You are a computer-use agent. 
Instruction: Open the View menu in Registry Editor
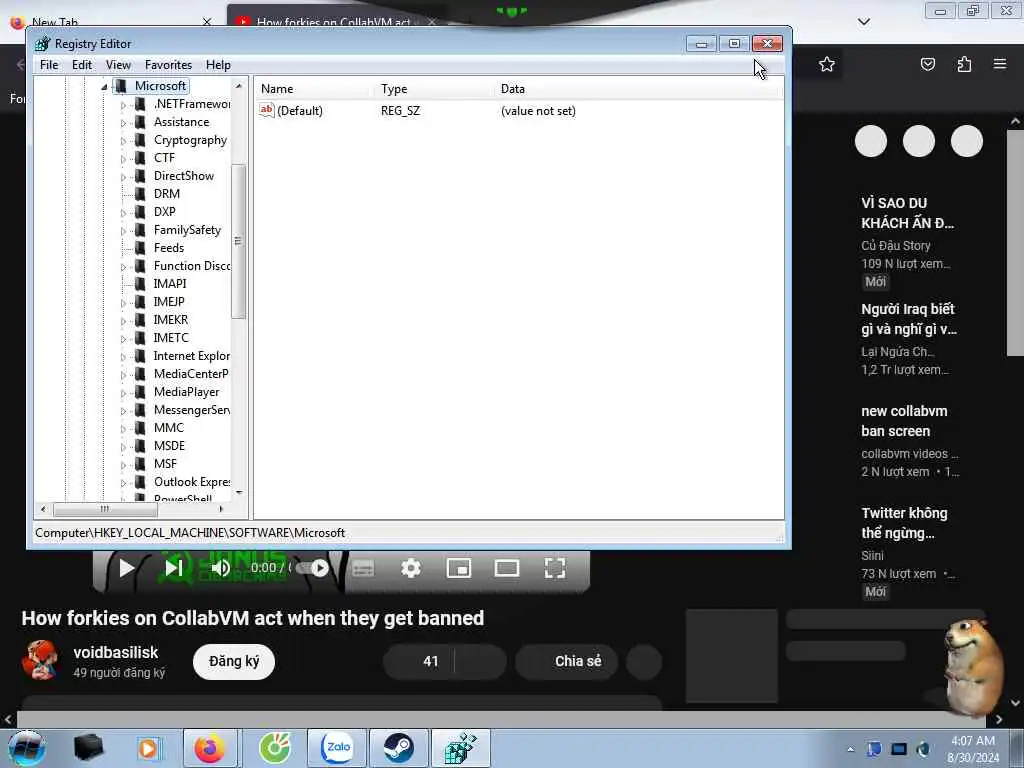click(x=118, y=65)
